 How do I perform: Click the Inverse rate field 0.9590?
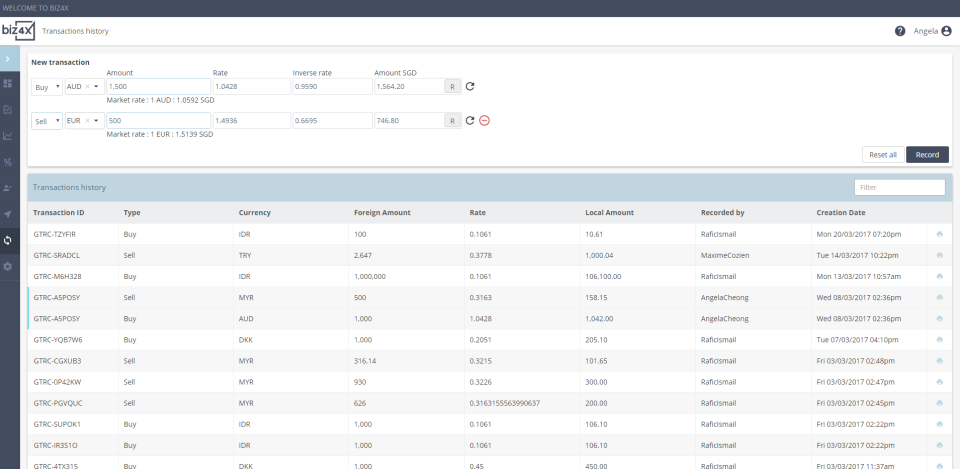[x=332, y=87]
